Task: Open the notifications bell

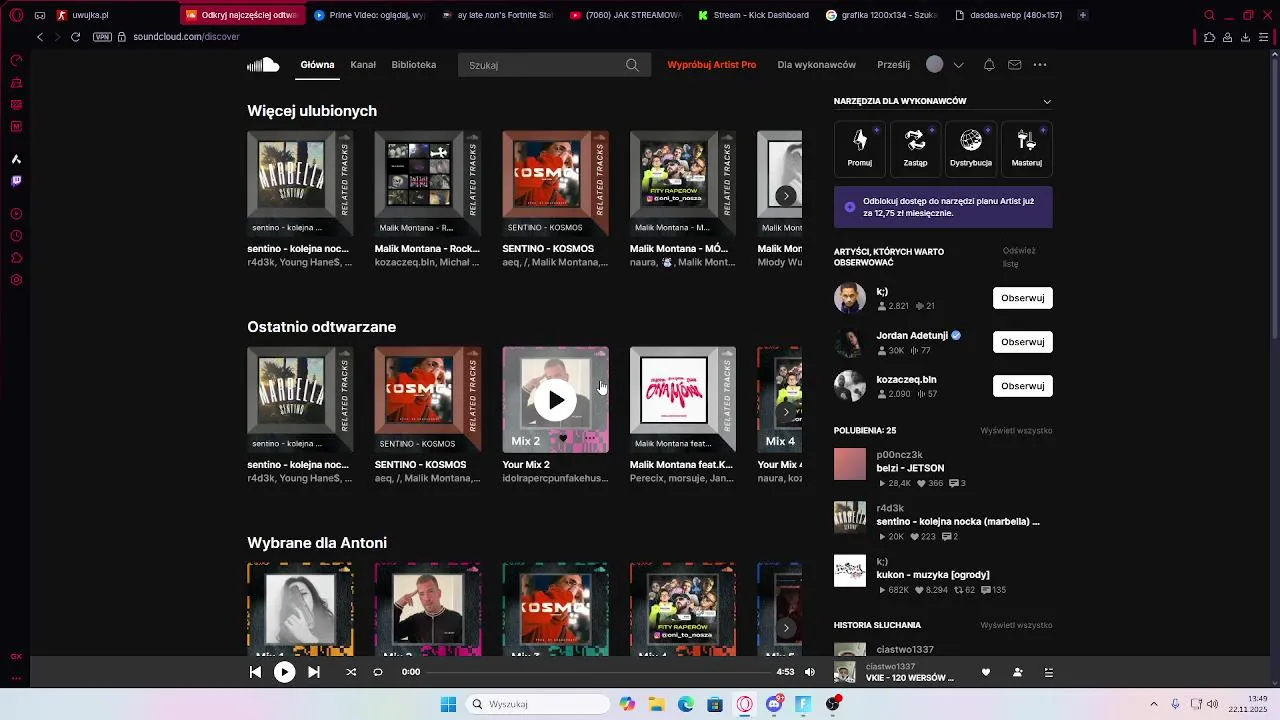Action: [989, 65]
